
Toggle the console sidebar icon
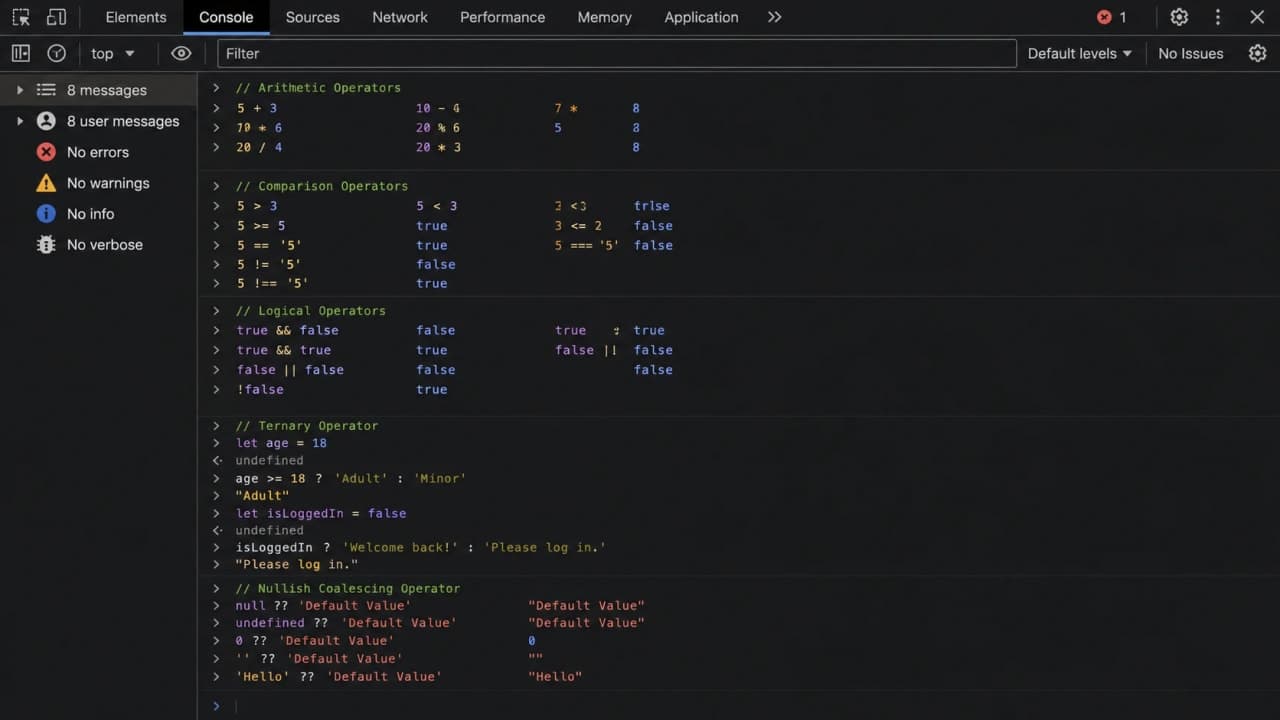pyautogui.click(x=21, y=53)
